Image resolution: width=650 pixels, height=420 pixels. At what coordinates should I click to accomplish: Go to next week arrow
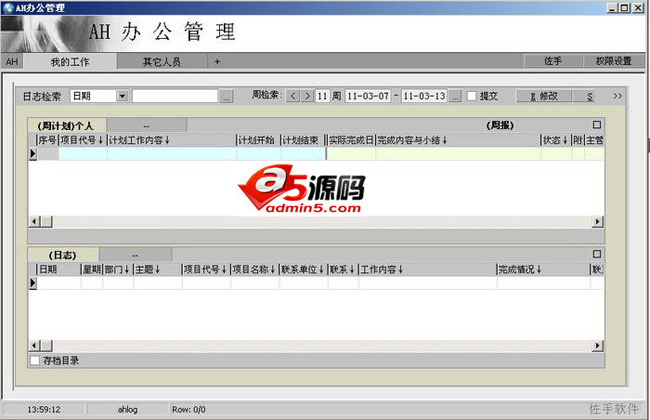pyautogui.click(x=307, y=96)
